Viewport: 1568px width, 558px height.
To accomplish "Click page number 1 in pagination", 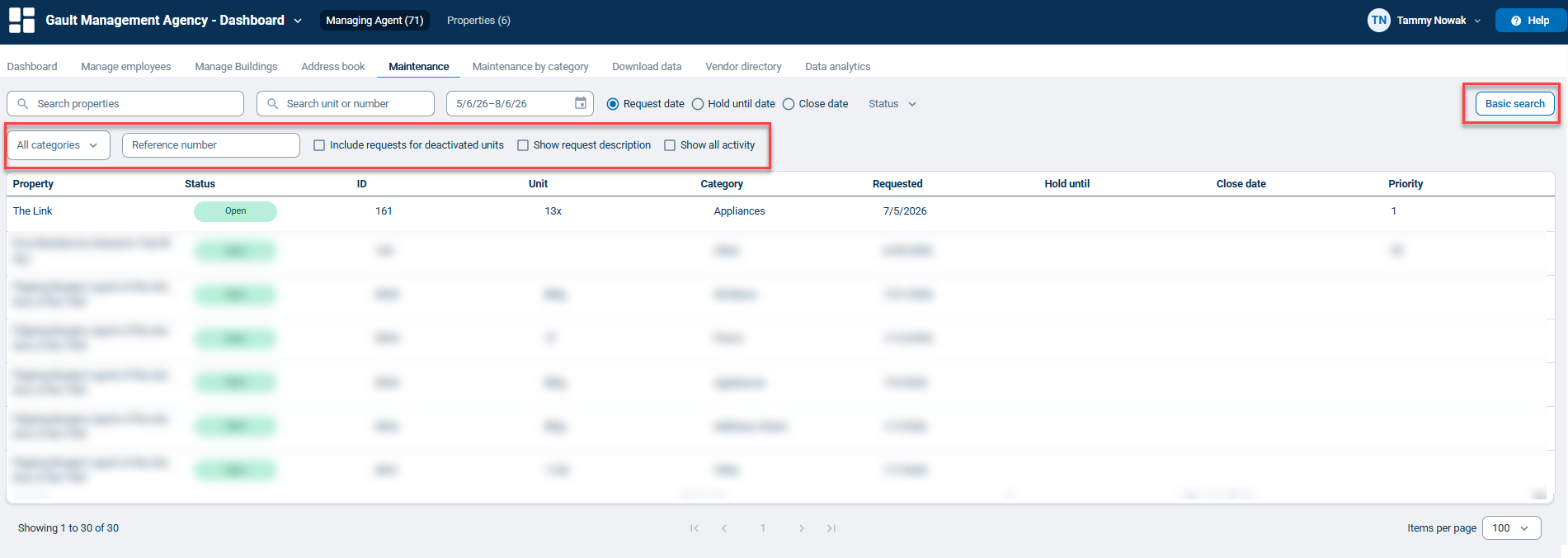I will (x=763, y=528).
